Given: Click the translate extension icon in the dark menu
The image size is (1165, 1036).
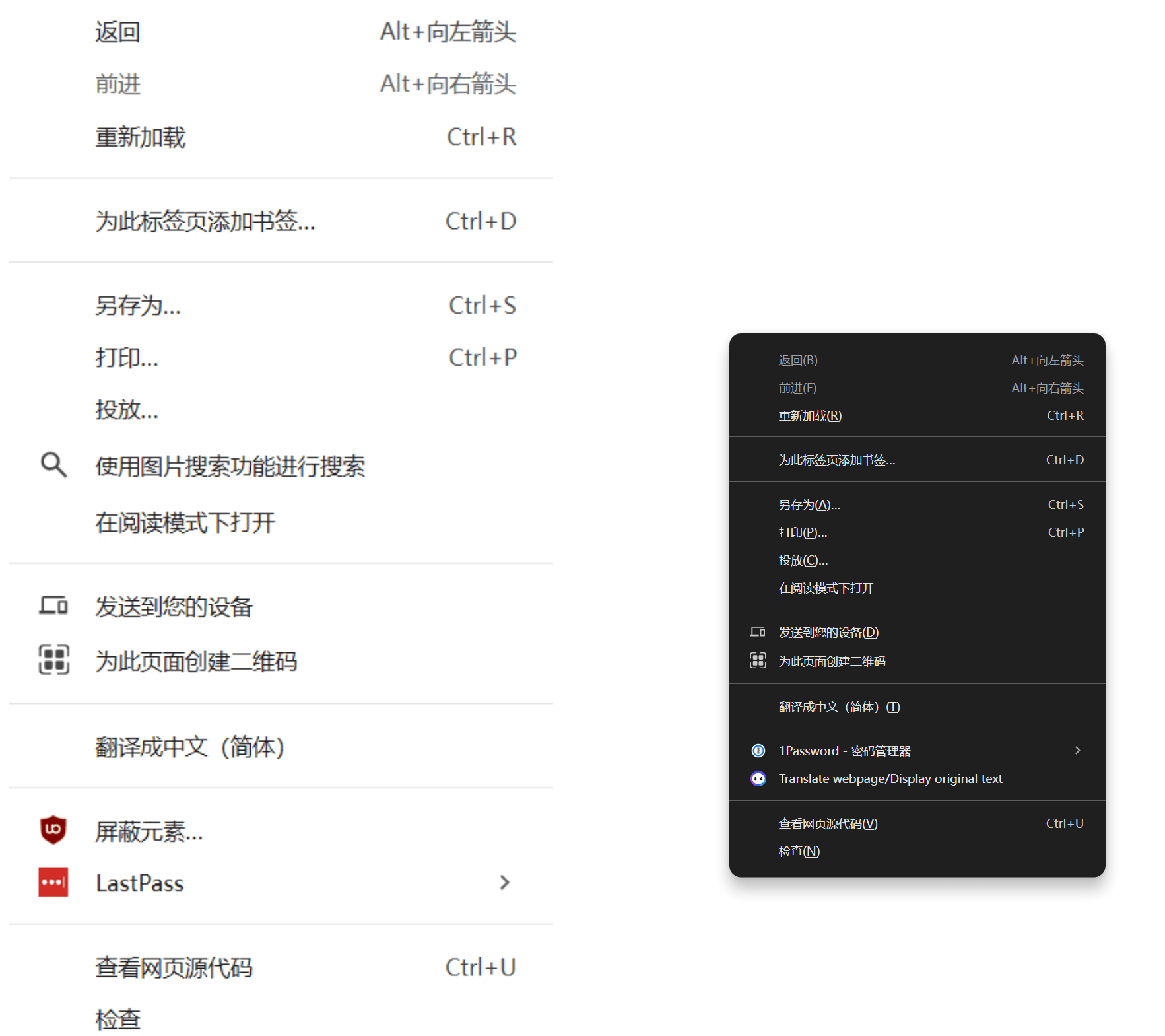Looking at the screenshot, I should click(758, 778).
